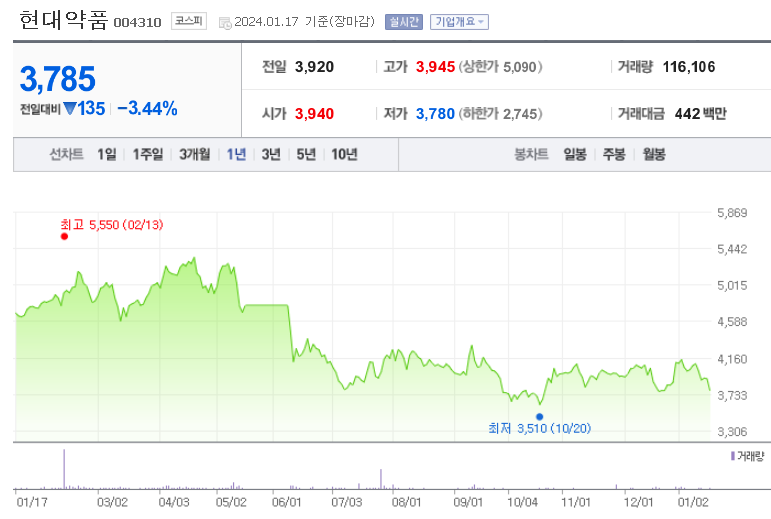Open the 월봉 candlestick chart

coord(654,154)
